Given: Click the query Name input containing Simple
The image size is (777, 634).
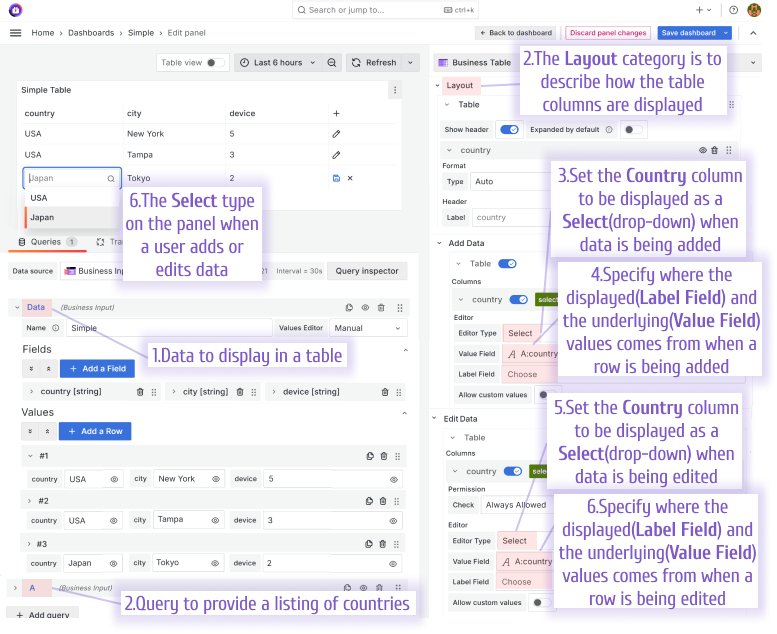Looking at the screenshot, I should 169,328.
